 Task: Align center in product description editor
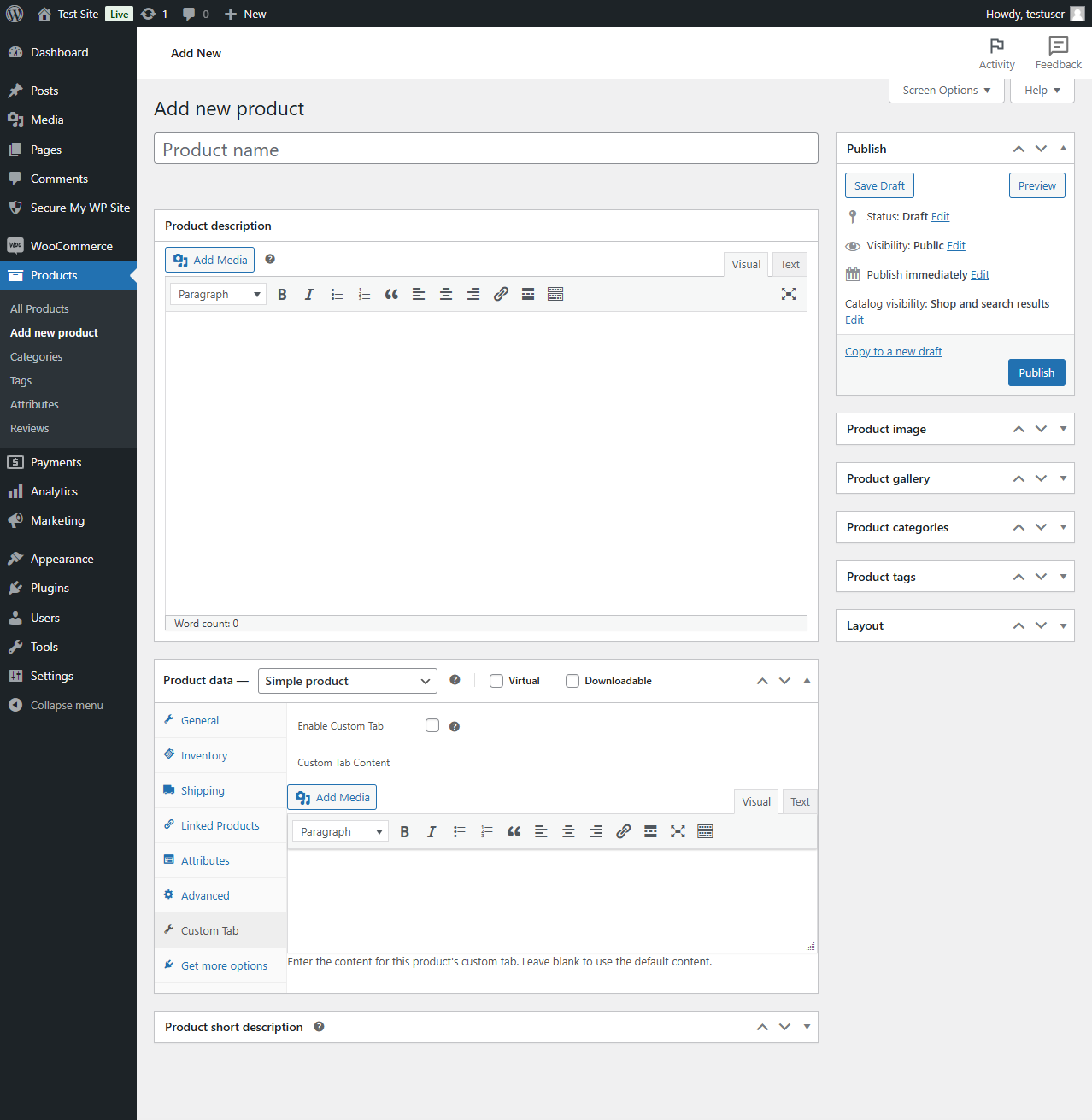coord(446,294)
